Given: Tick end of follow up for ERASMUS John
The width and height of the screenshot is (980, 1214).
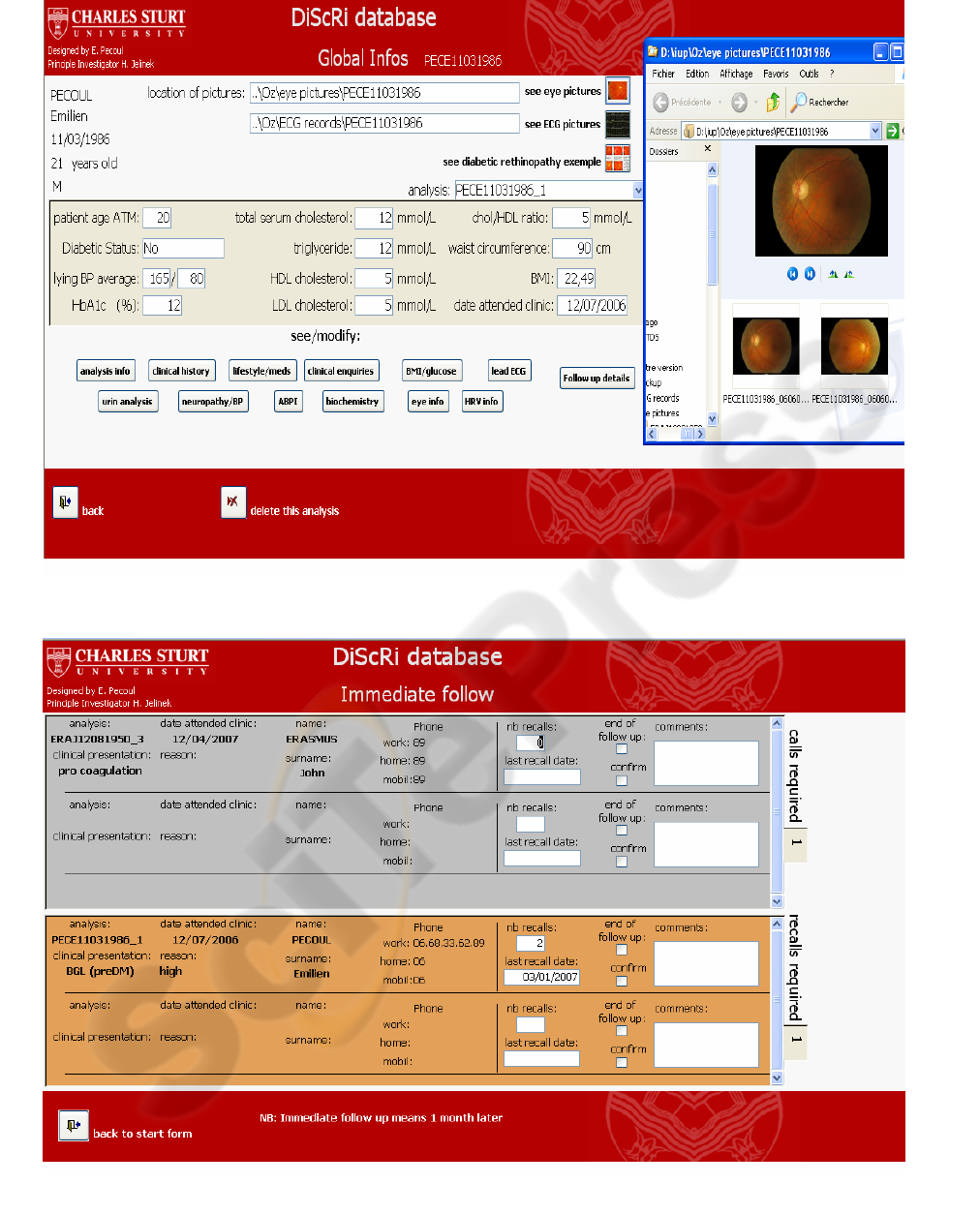Looking at the screenshot, I should point(622,749).
